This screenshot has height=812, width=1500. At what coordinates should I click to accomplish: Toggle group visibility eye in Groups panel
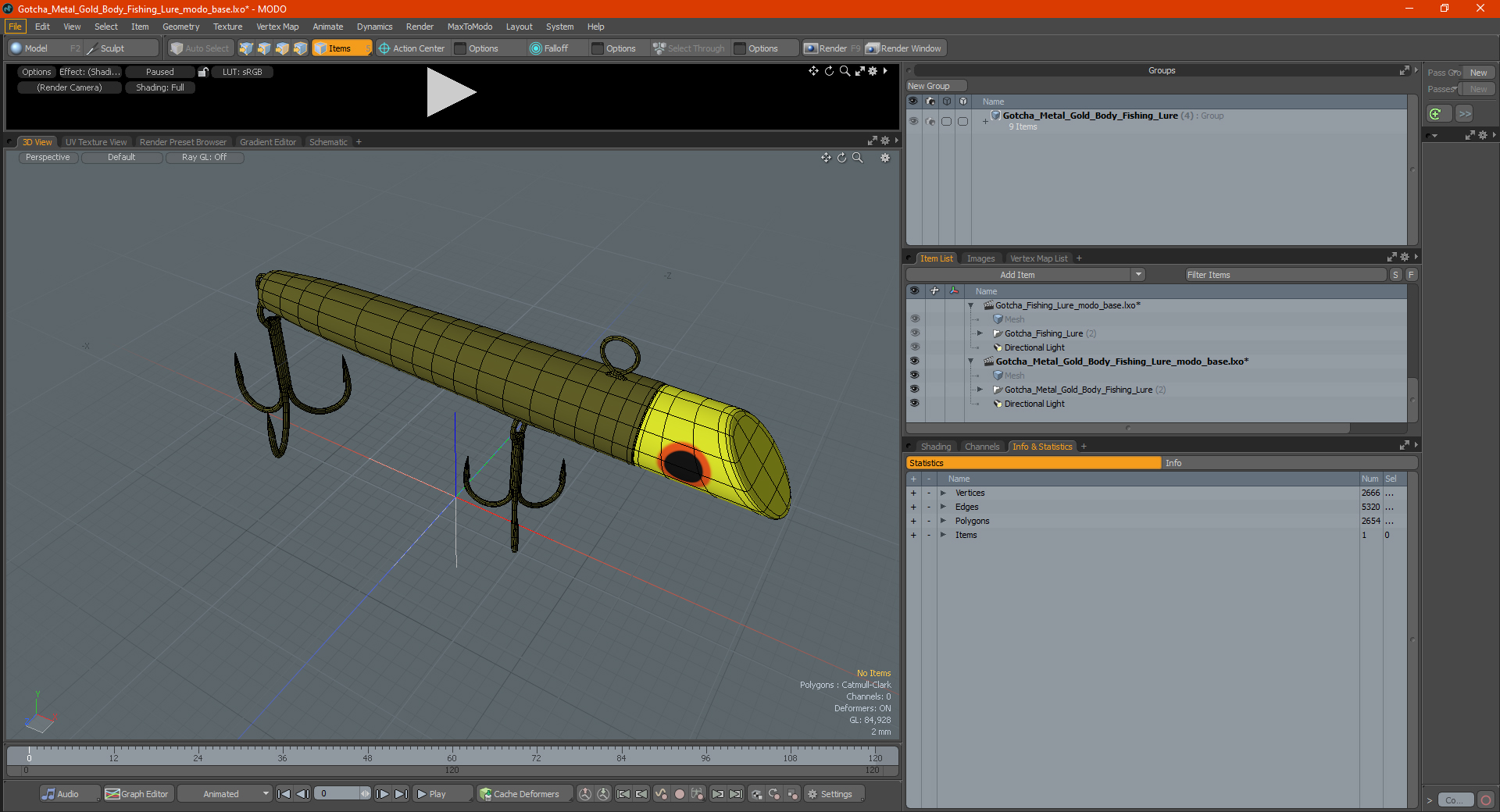pyautogui.click(x=913, y=121)
